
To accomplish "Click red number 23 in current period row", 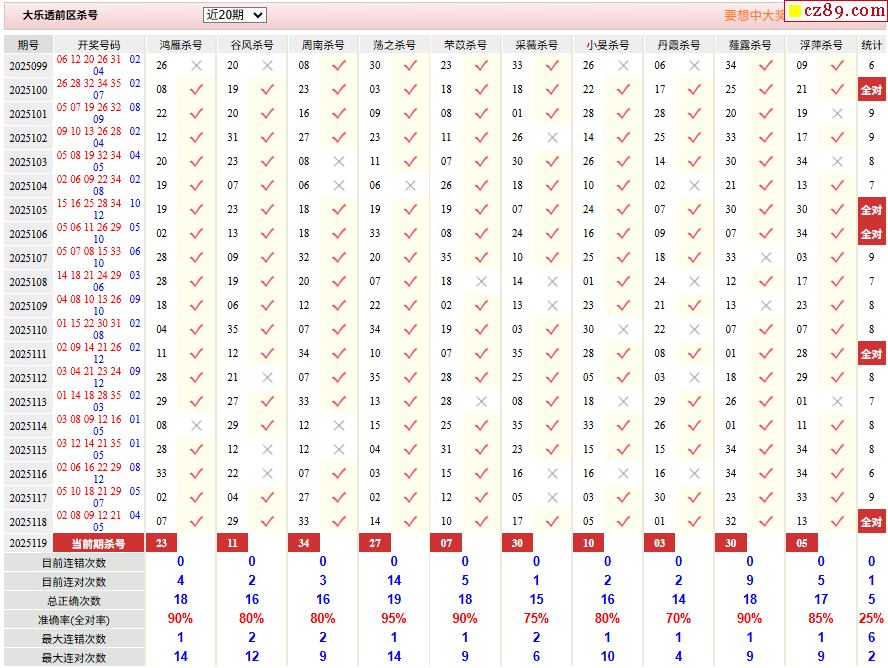I will pos(161,543).
